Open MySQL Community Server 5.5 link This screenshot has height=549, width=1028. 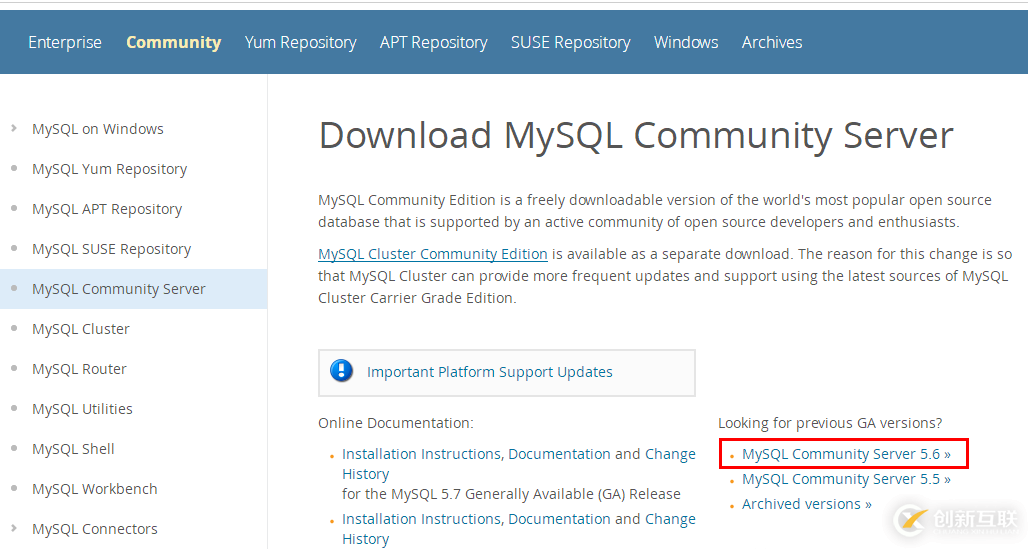click(846, 479)
